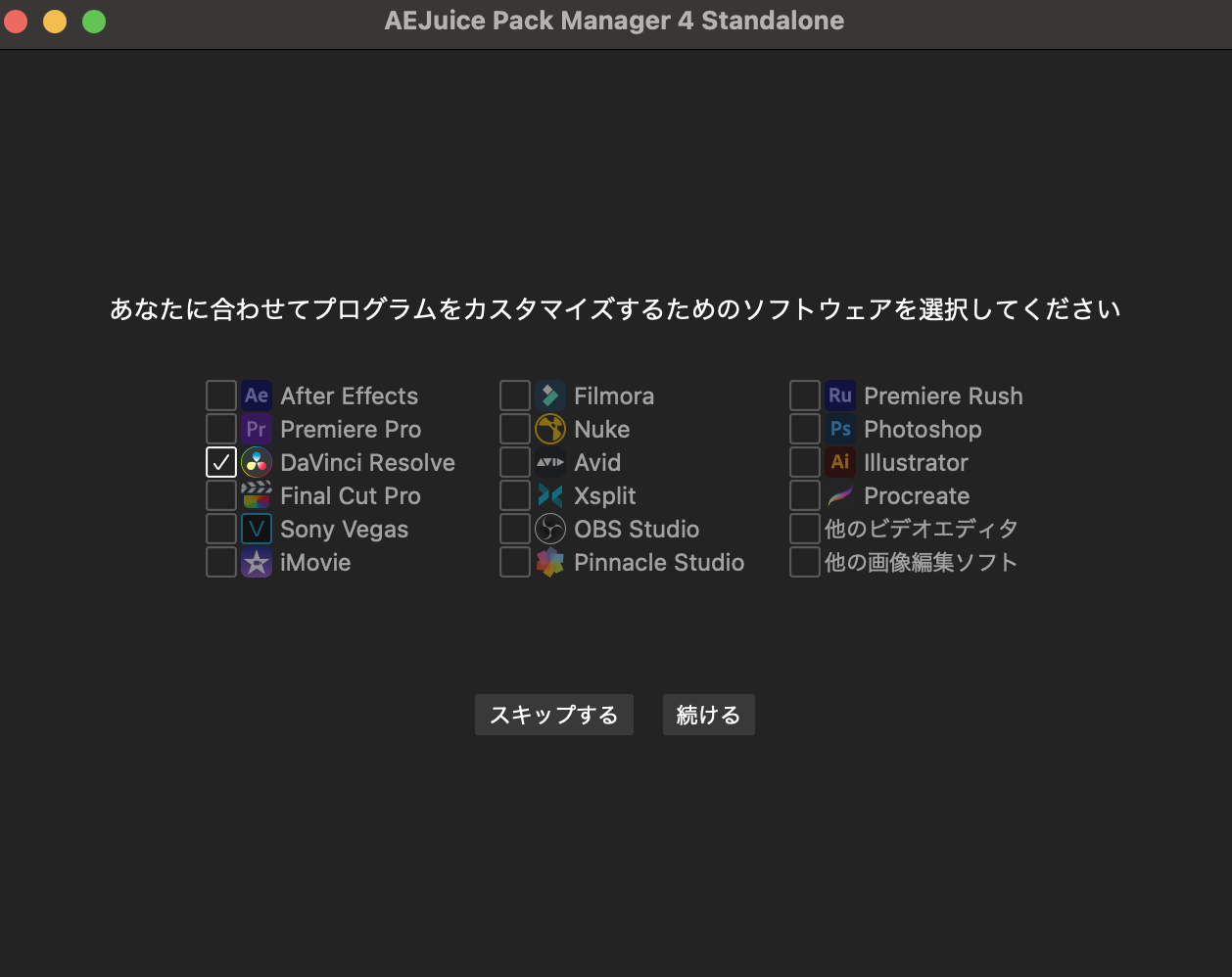Click the Final Cut Pro icon

click(256, 495)
